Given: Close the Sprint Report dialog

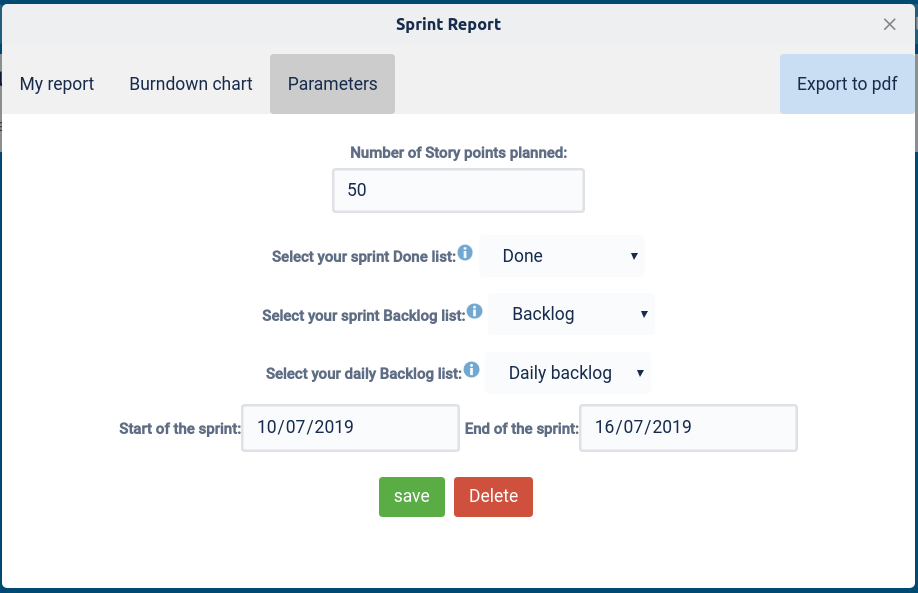Looking at the screenshot, I should [889, 24].
